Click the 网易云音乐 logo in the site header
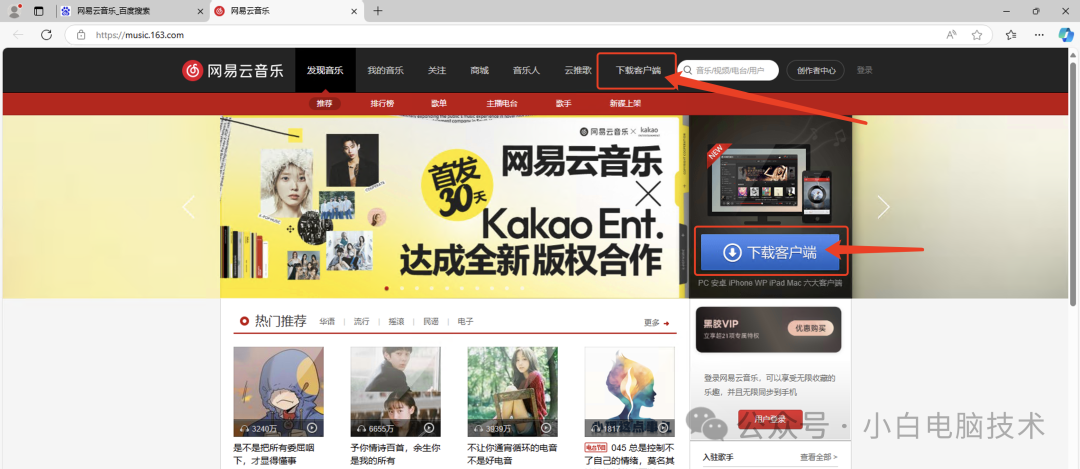The image size is (1080, 469). pos(233,70)
